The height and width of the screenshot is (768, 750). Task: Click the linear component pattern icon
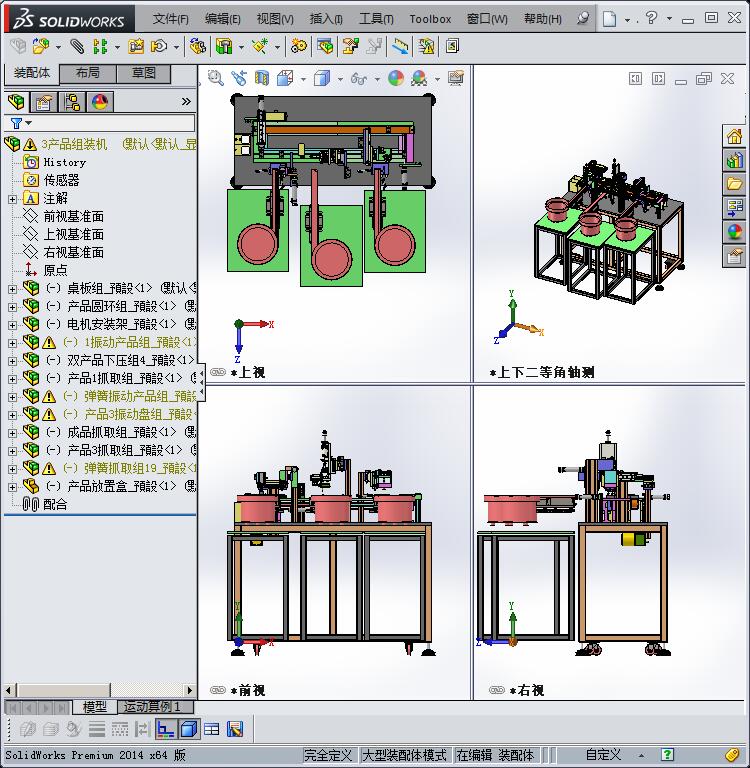coord(100,47)
